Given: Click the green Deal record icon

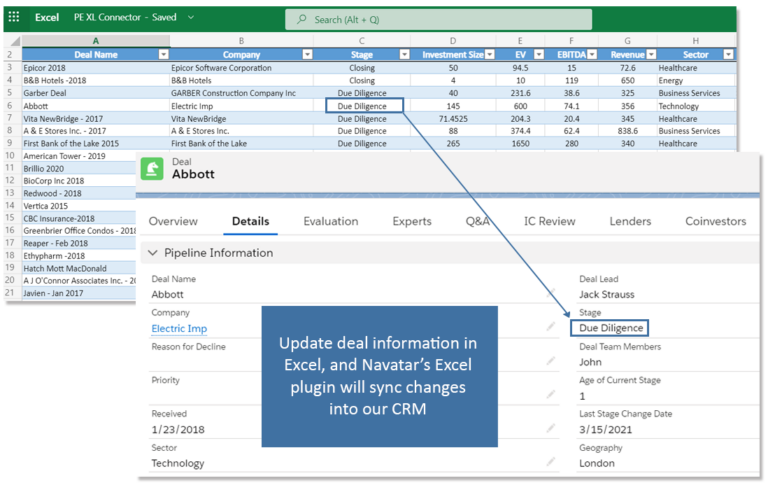Looking at the screenshot, I should coord(152,169).
